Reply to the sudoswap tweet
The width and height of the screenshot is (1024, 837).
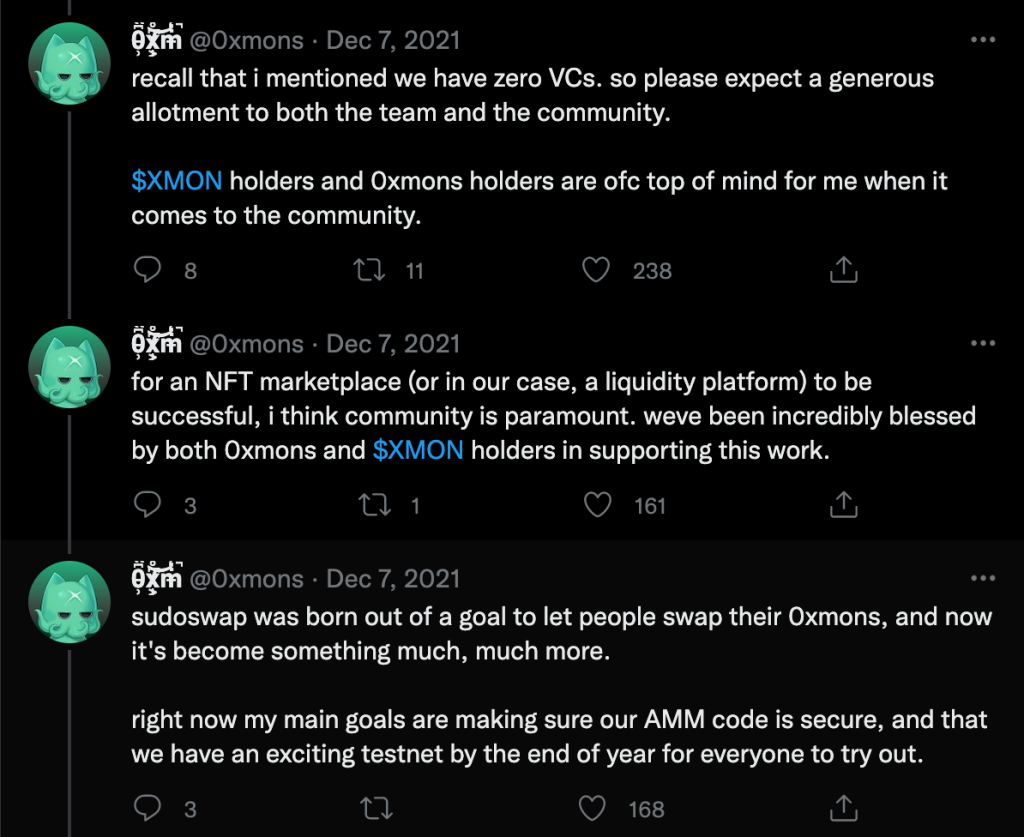(147, 808)
